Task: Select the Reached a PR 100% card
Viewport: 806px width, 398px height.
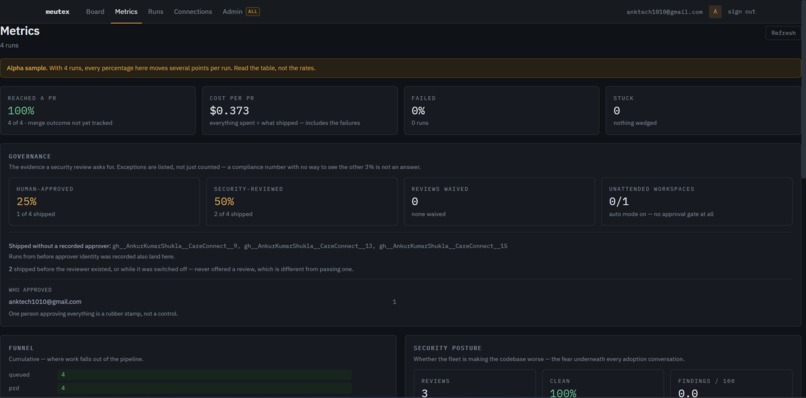Action: click(x=98, y=111)
